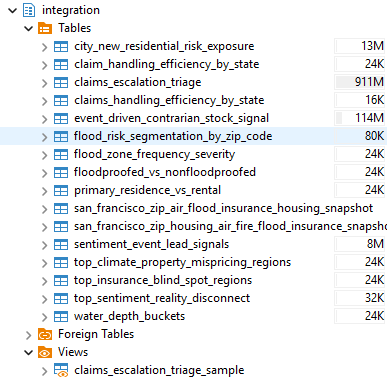This screenshot has width=387, height=377.
Task: Select claims_escalation_triage table name
Action: (x=138, y=82)
